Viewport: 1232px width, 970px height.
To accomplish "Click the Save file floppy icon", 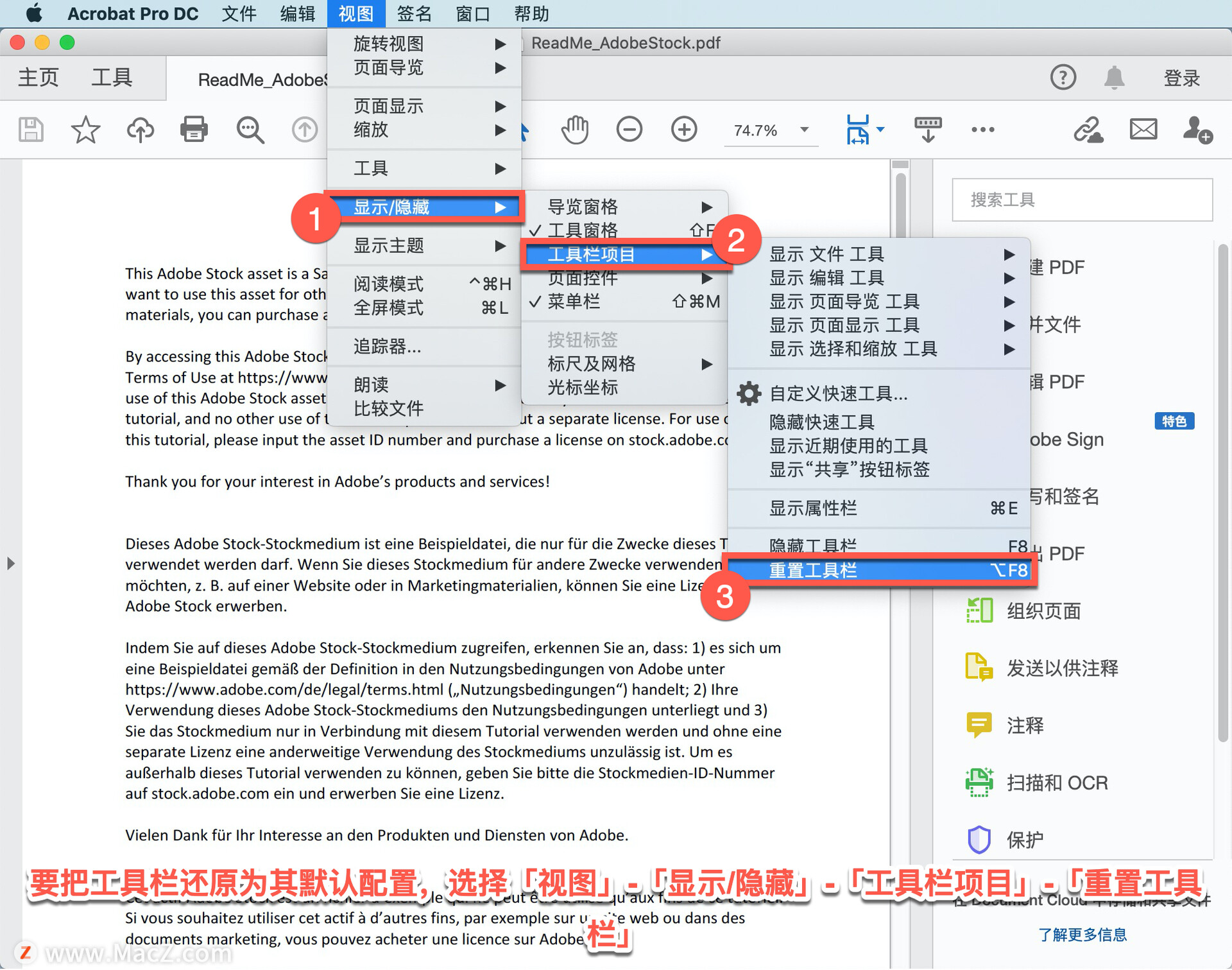I will point(31,130).
